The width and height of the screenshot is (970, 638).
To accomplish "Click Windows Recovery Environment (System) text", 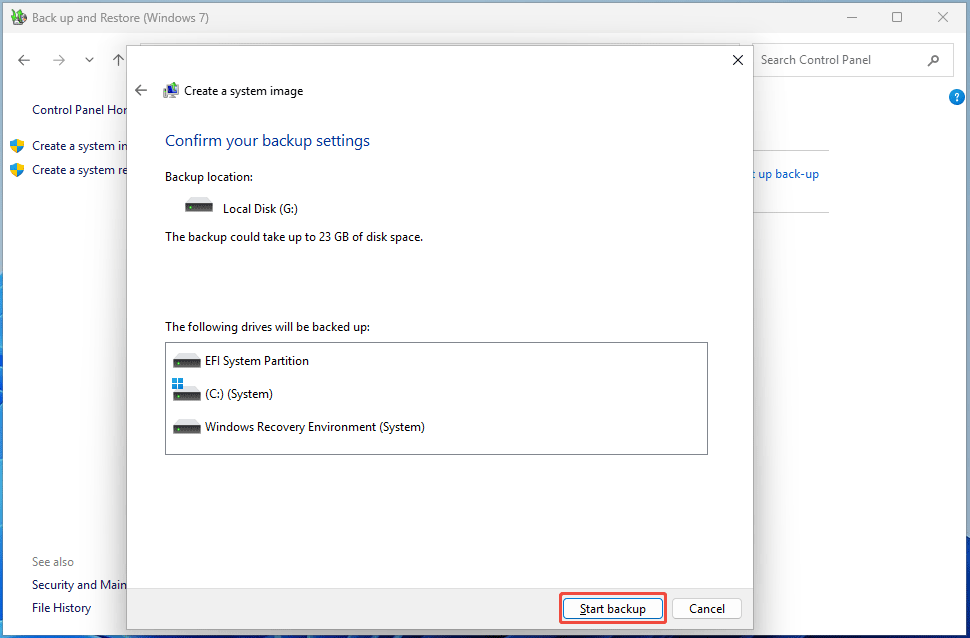I will (x=315, y=427).
